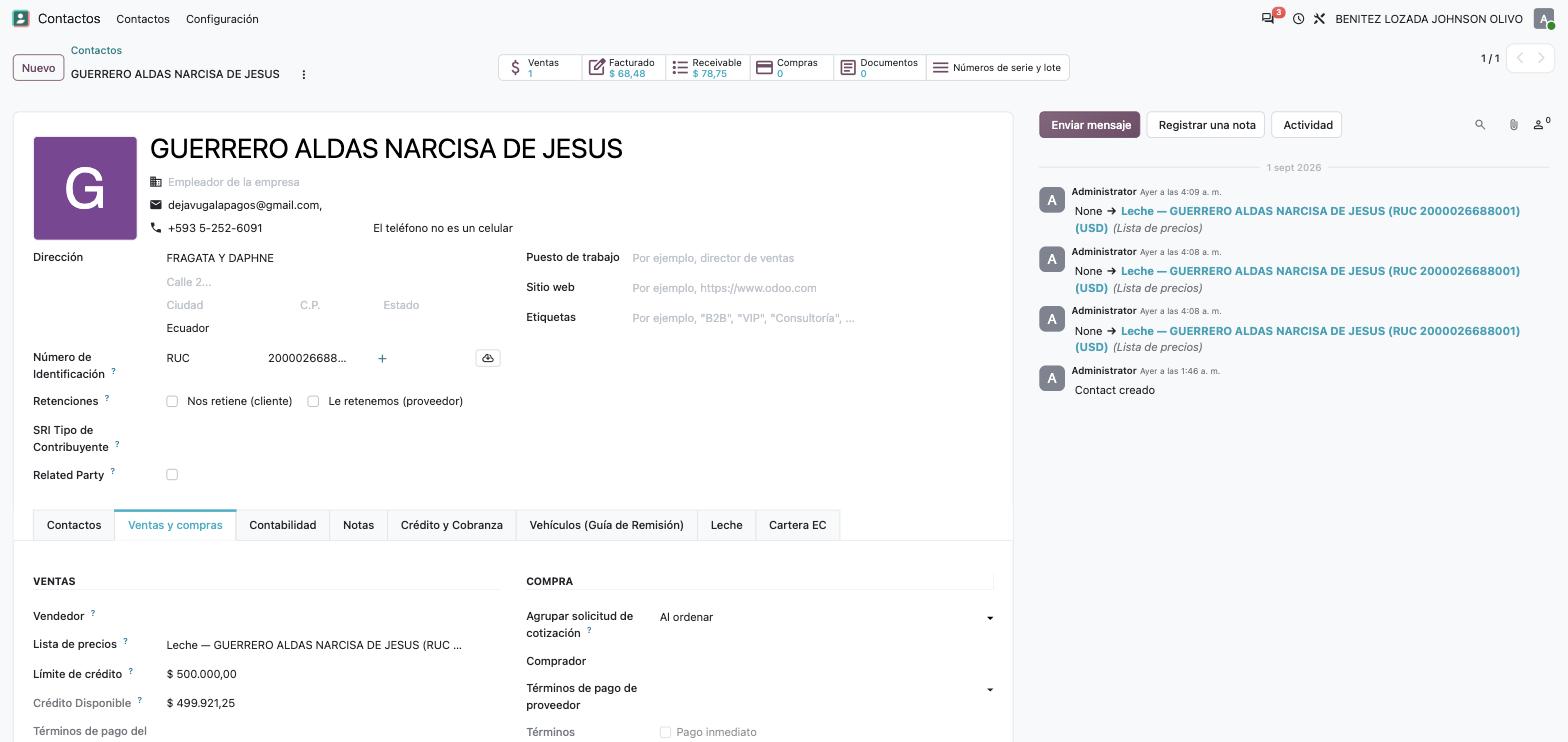The image size is (1568, 742).
Task: Check the Le retenemos (proveedor) checkbox
Action: (x=313, y=401)
